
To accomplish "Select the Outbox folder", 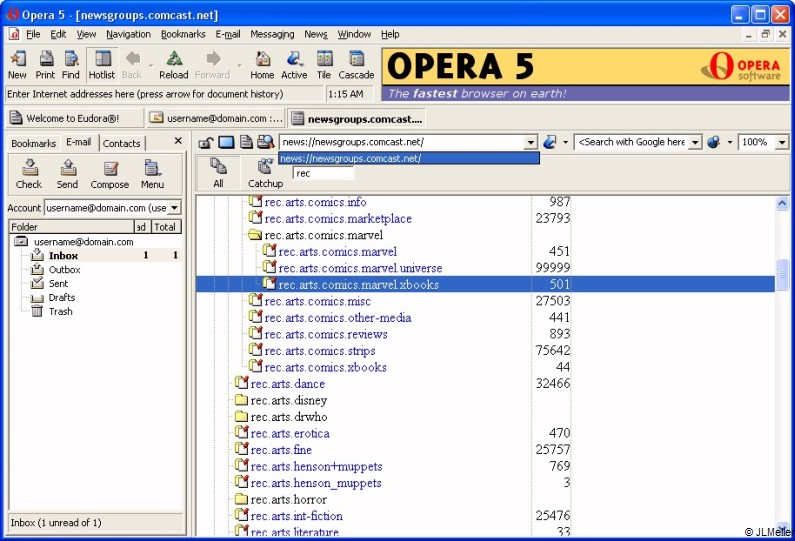I will (64, 270).
